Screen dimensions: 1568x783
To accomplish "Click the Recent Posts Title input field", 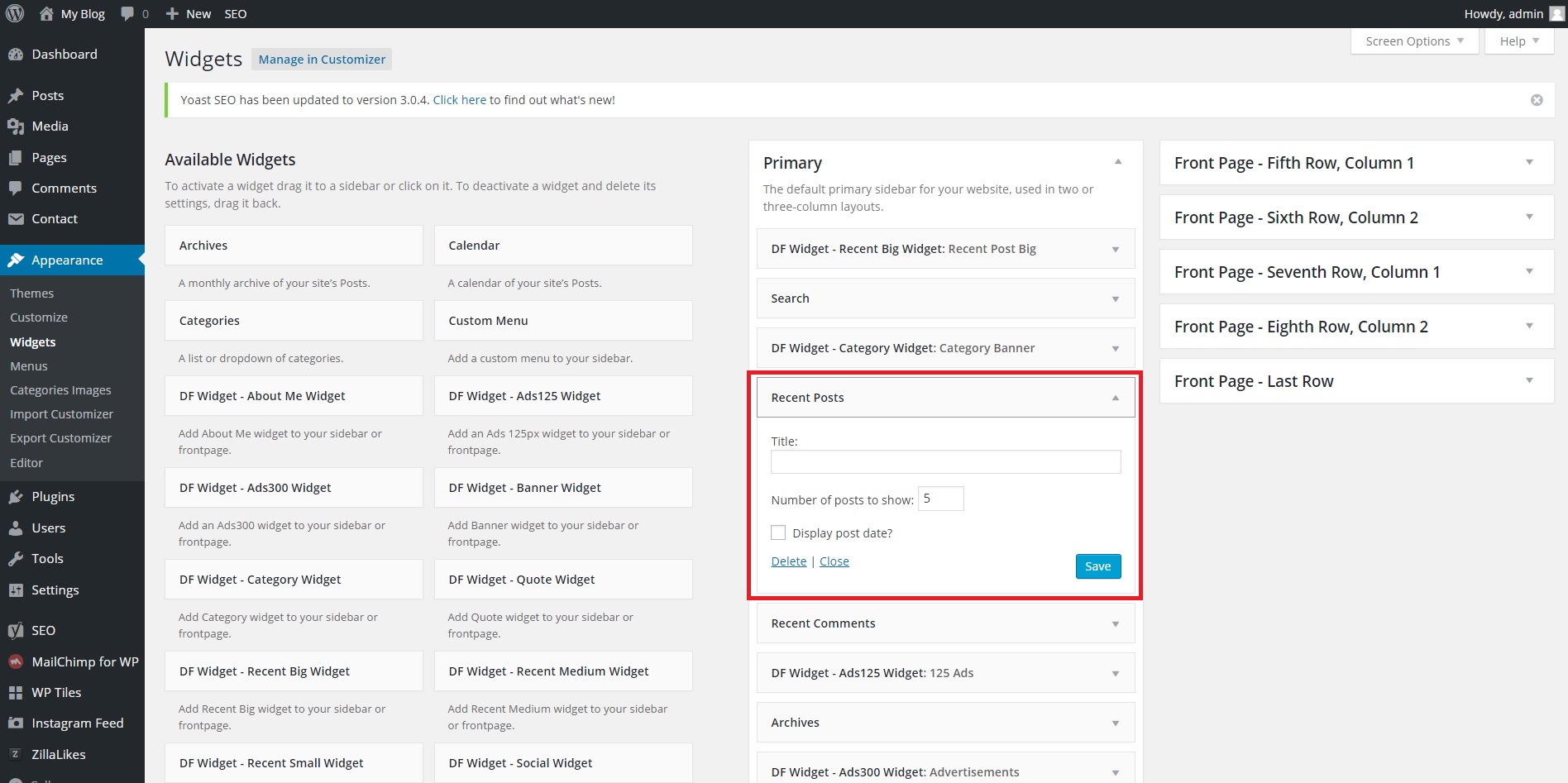I will coord(945,462).
